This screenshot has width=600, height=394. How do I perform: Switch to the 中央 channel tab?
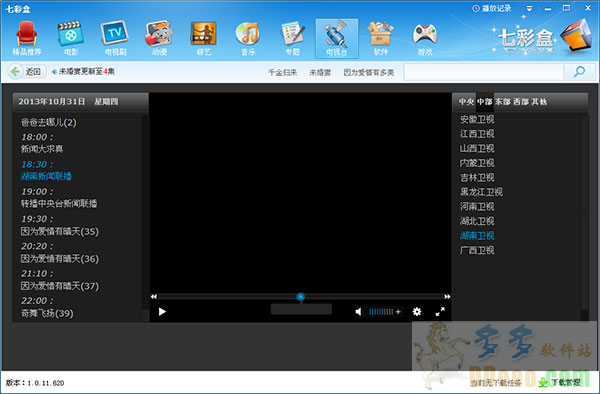coord(466,101)
